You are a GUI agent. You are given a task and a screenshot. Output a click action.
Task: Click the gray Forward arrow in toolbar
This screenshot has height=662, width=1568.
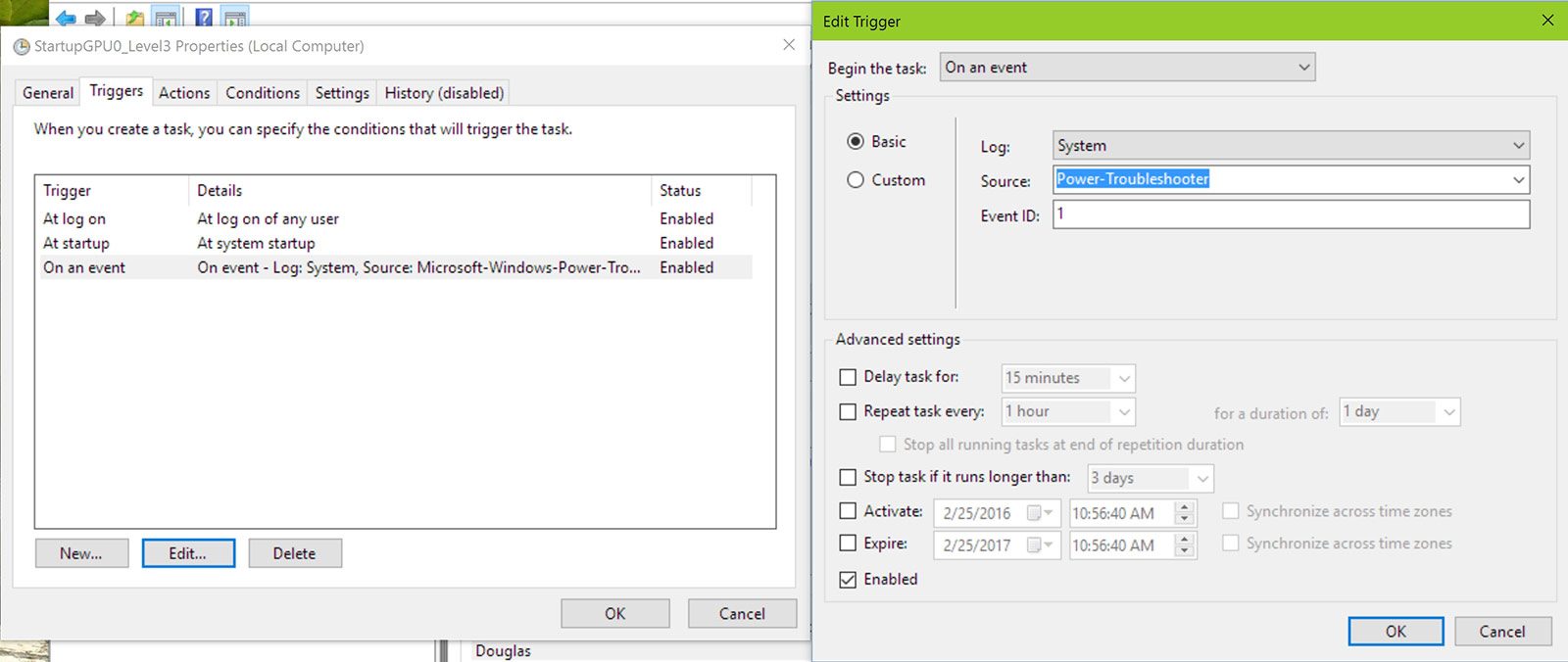point(95,18)
